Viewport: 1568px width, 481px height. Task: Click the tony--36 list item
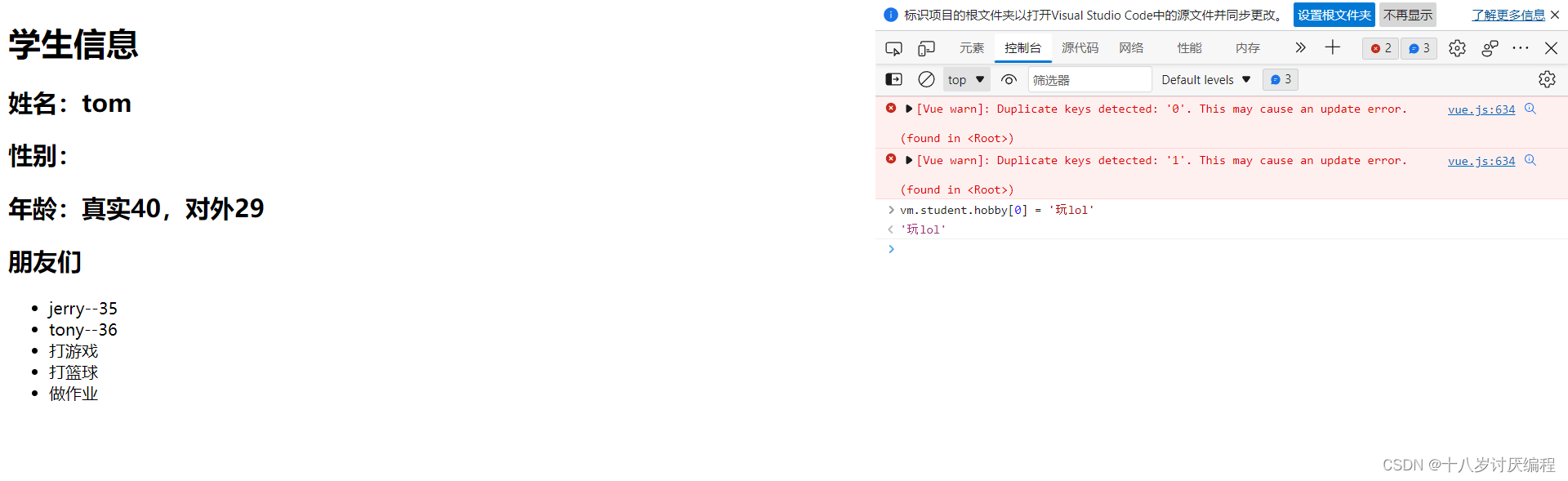pyautogui.click(x=83, y=330)
